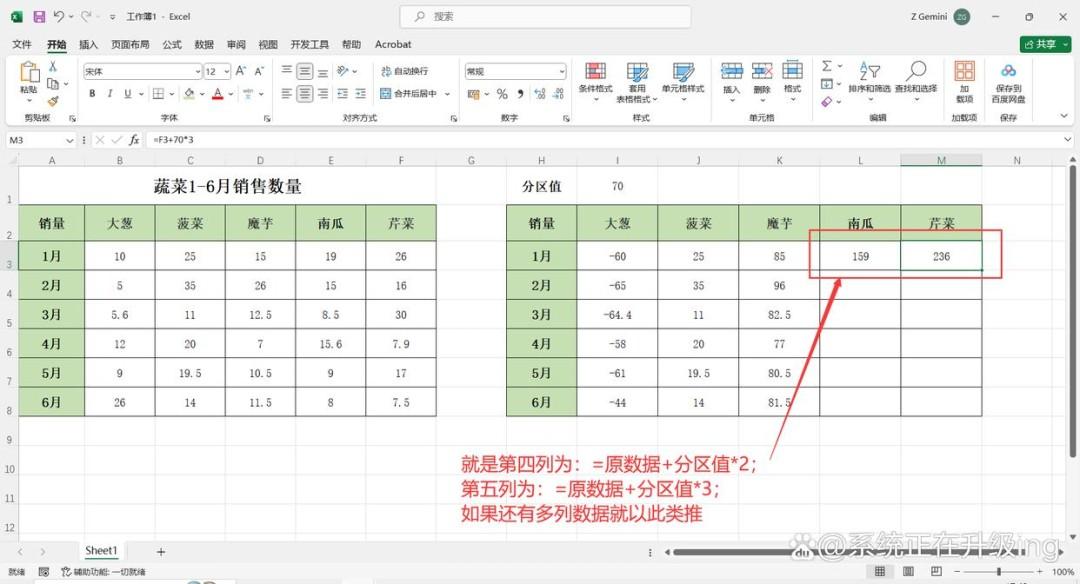
Task: Click the save to Baidu Netdisk icon
Action: pos(1008,81)
